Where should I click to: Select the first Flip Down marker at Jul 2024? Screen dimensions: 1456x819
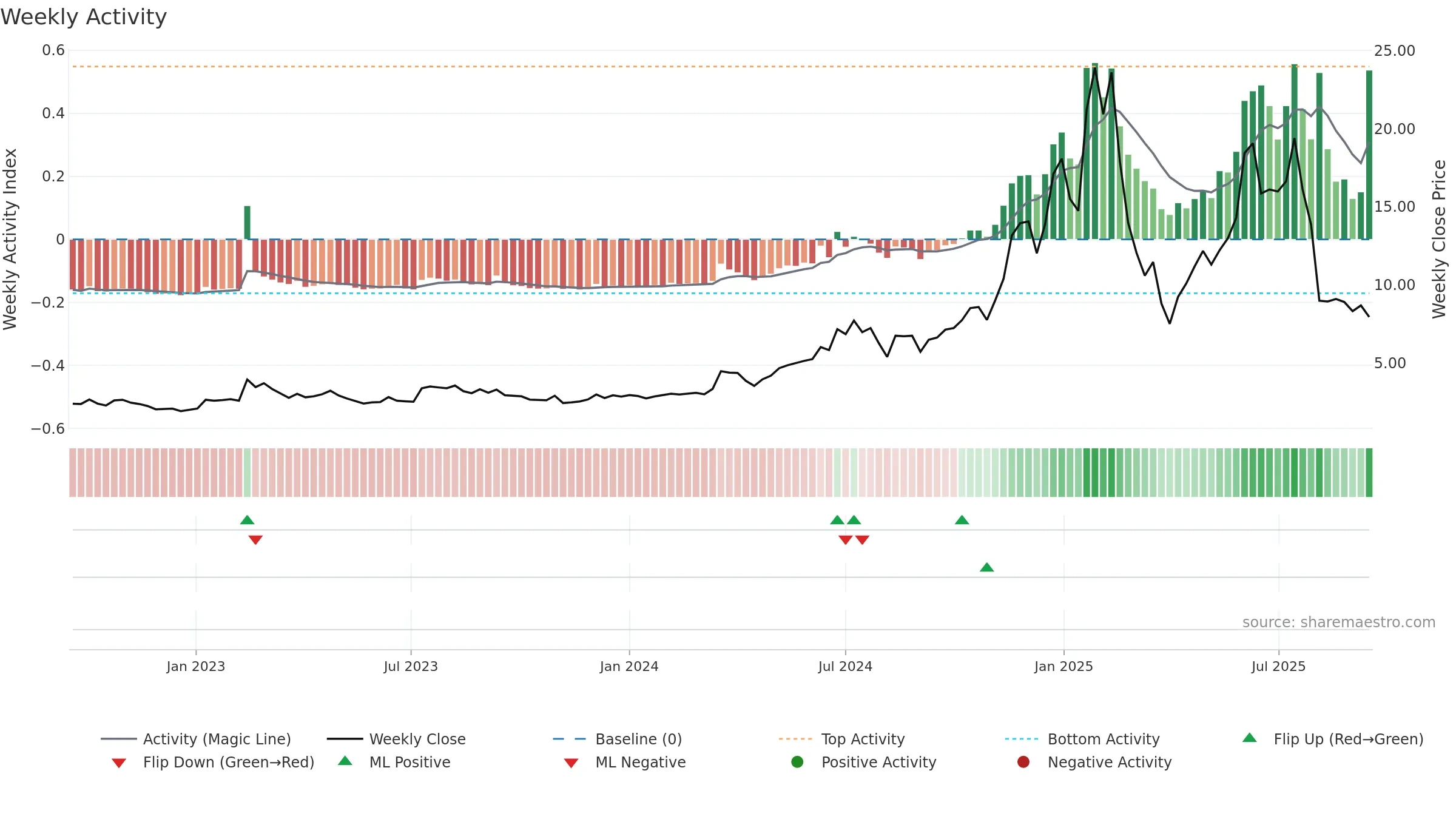846,540
